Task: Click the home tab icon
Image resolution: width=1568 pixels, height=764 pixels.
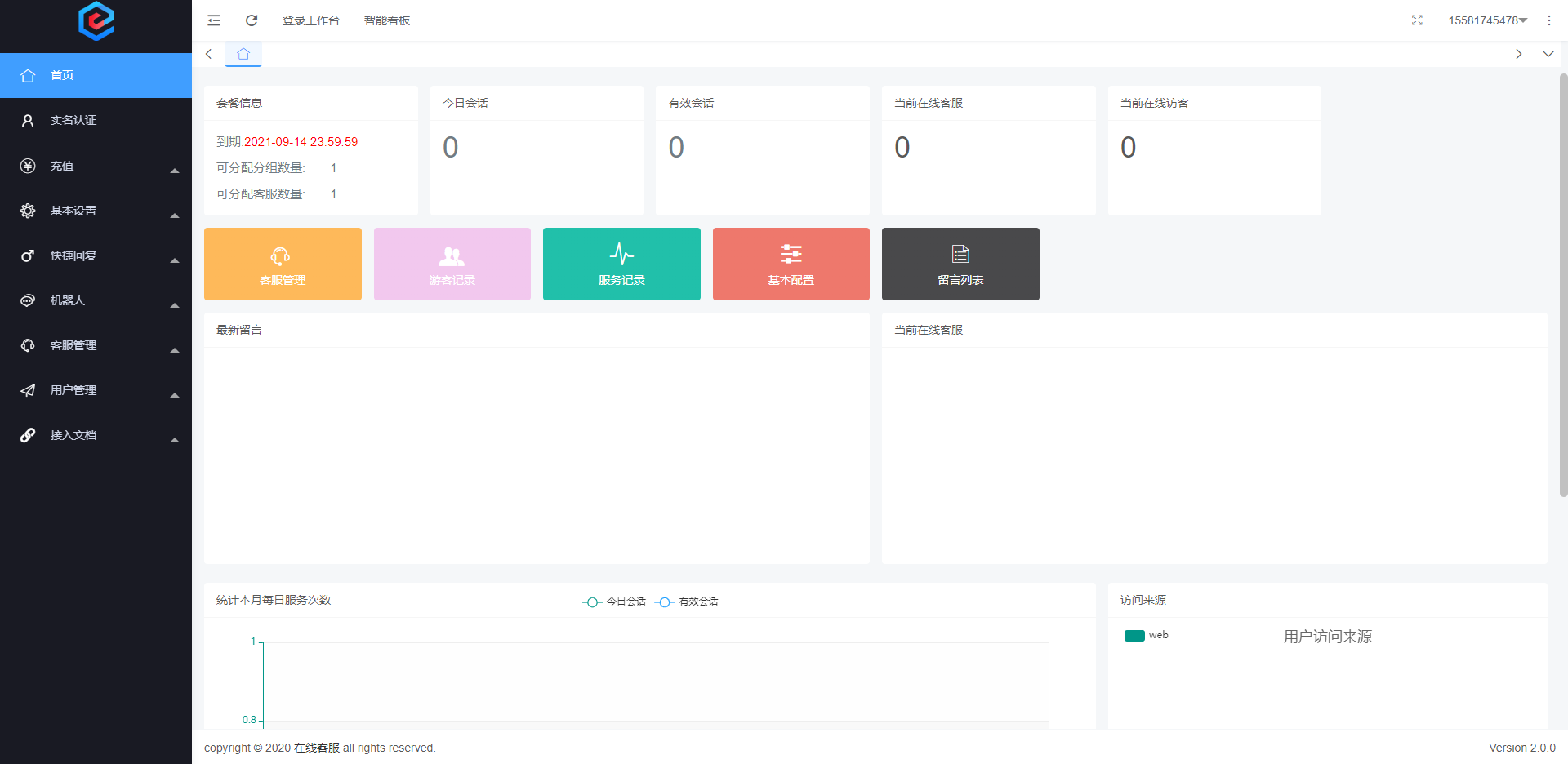Action: [x=243, y=54]
